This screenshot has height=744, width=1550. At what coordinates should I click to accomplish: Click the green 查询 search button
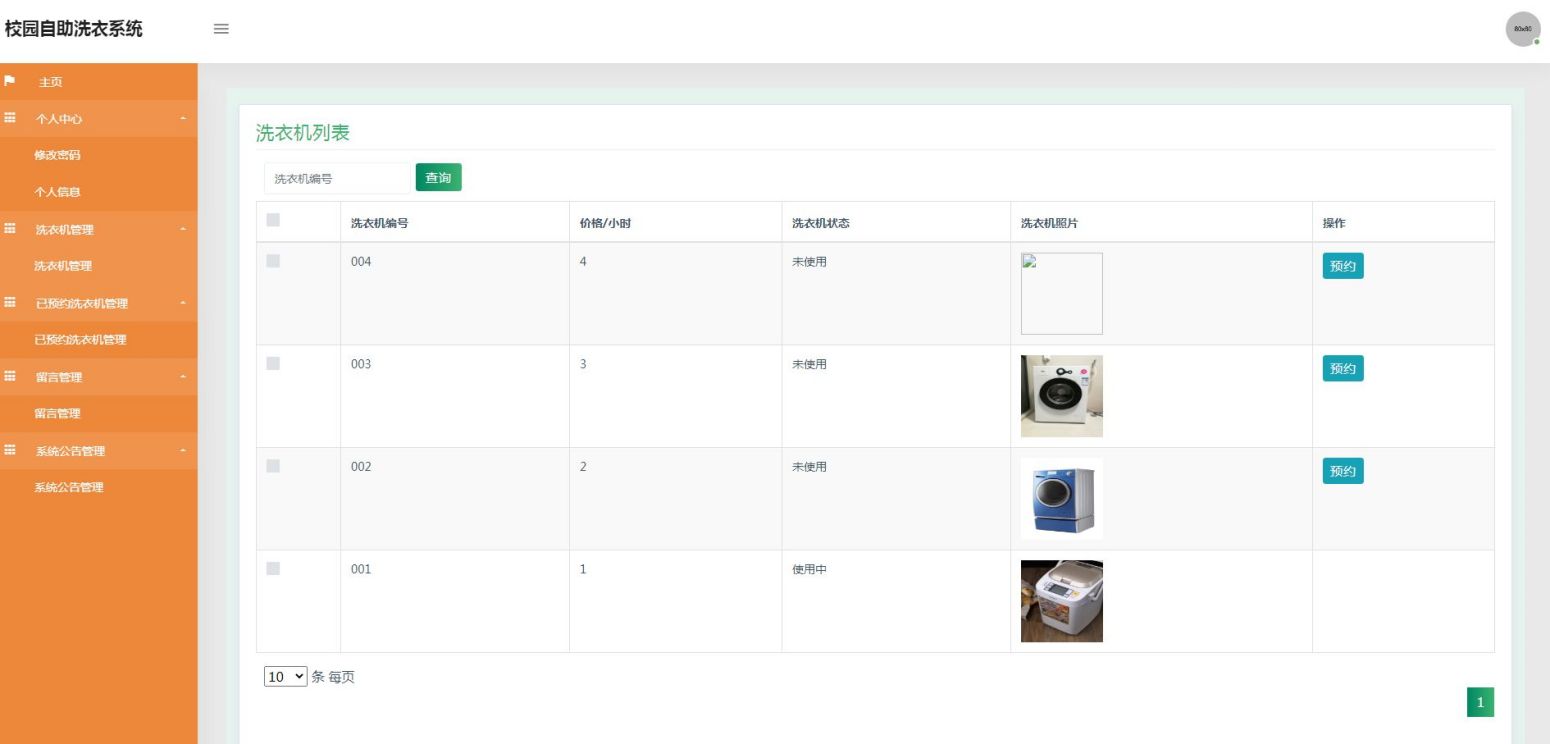pos(438,177)
